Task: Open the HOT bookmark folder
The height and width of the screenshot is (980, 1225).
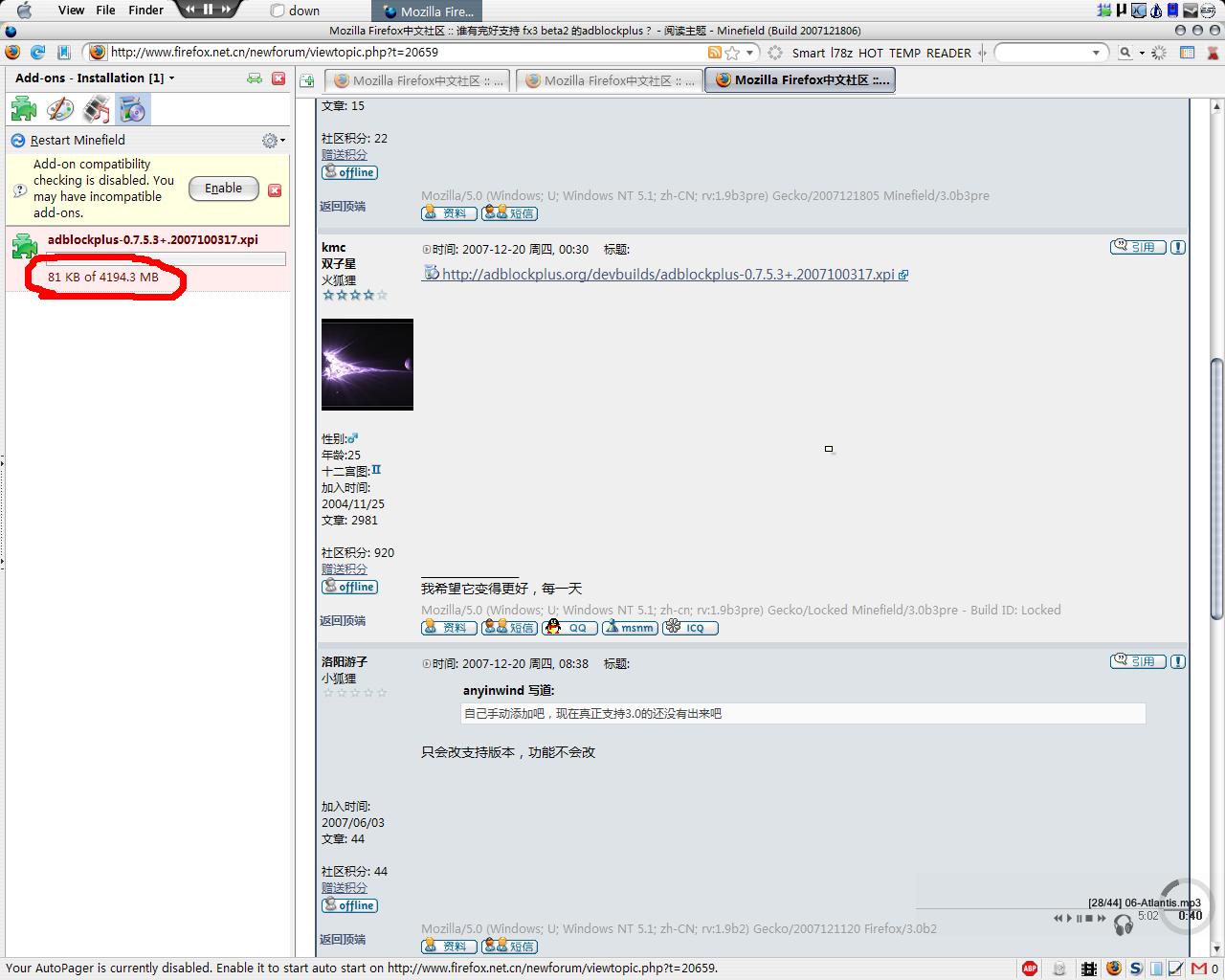Action: pos(871,54)
